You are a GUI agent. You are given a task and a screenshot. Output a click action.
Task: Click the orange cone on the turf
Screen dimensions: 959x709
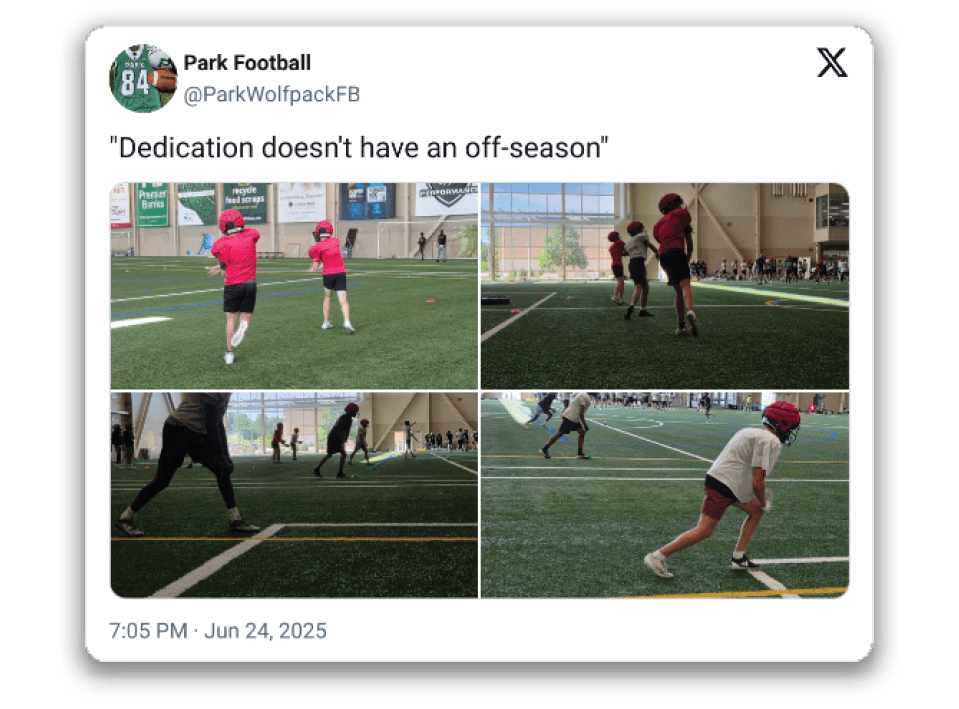(431, 300)
